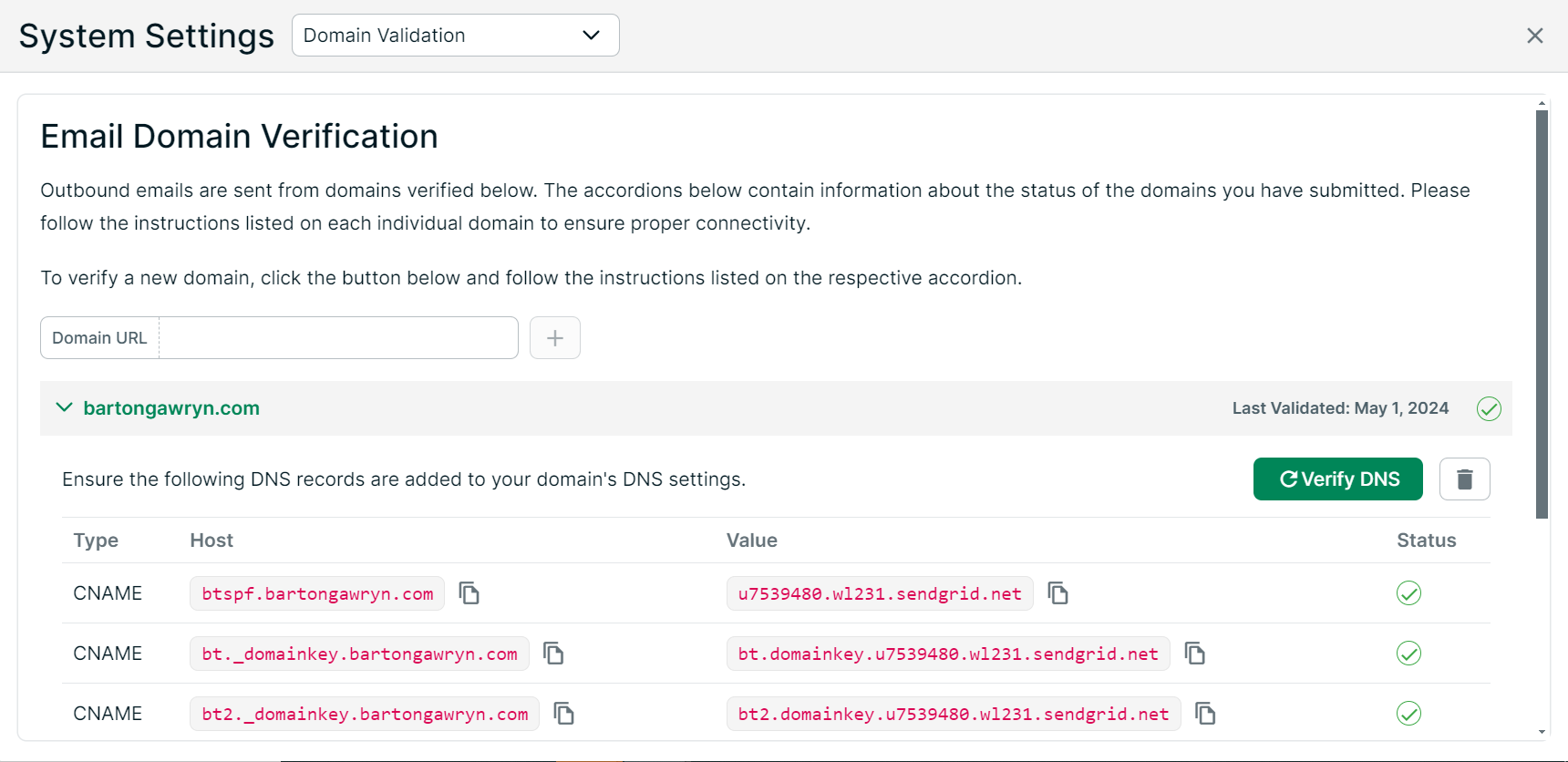
Task: Focus the Domain URL input field
Action: pyautogui.click(x=337, y=338)
